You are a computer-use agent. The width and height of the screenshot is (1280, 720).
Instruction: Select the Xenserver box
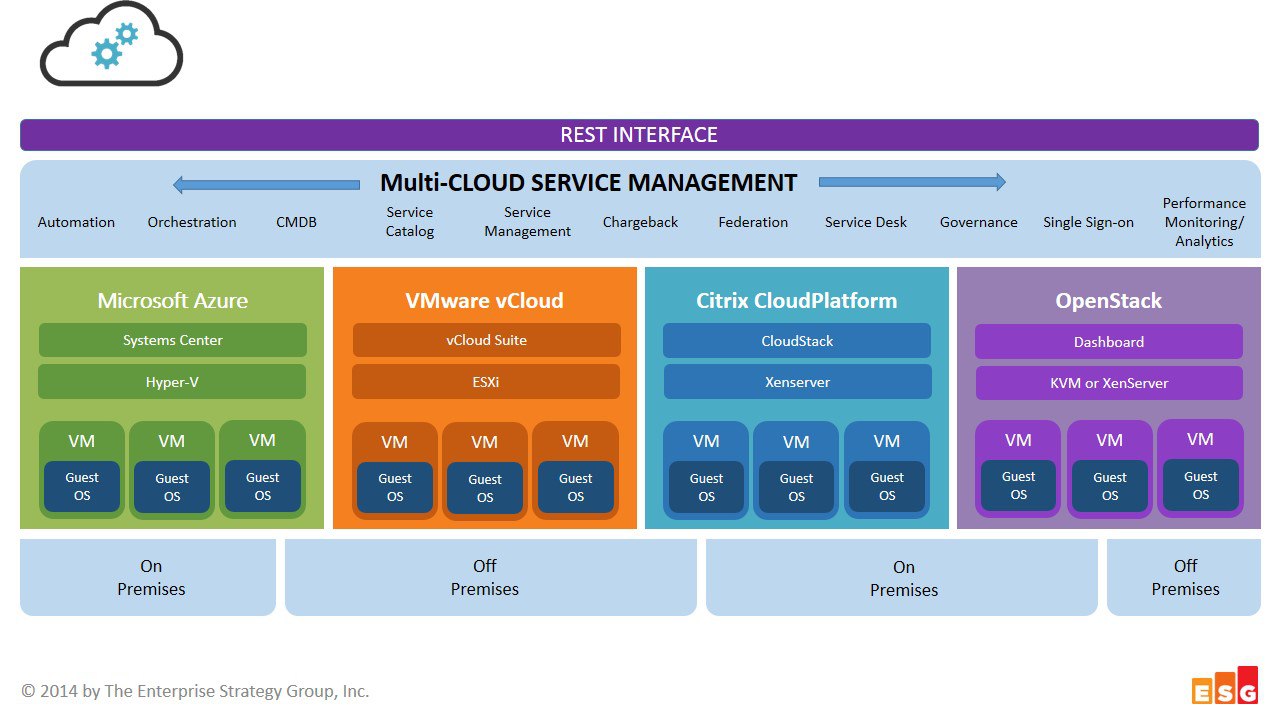[798, 382]
